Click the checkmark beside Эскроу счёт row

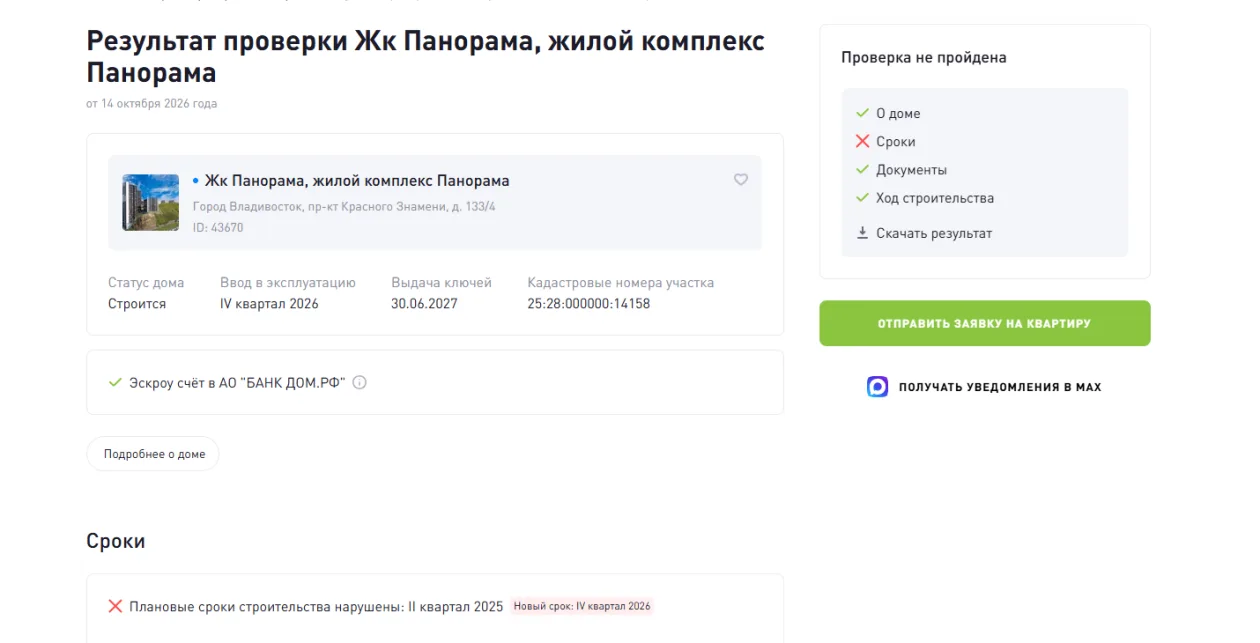pos(115,382)
